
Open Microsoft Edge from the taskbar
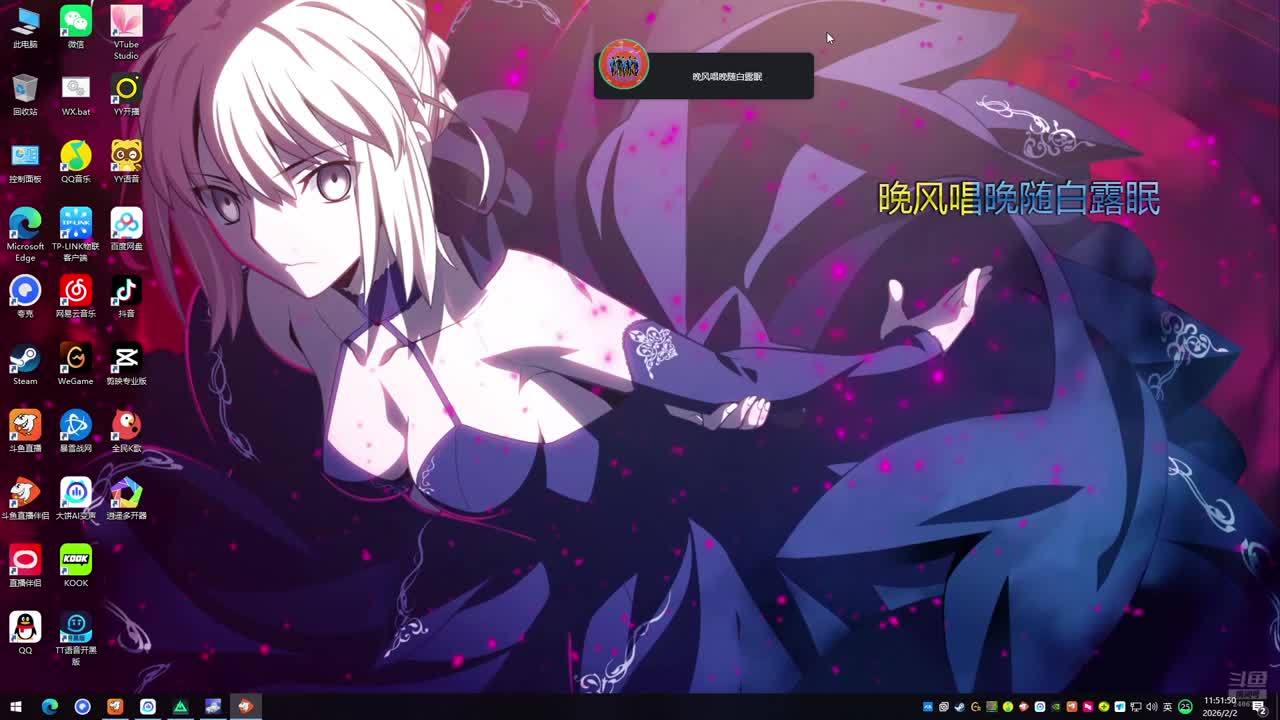tap(50, 707)
